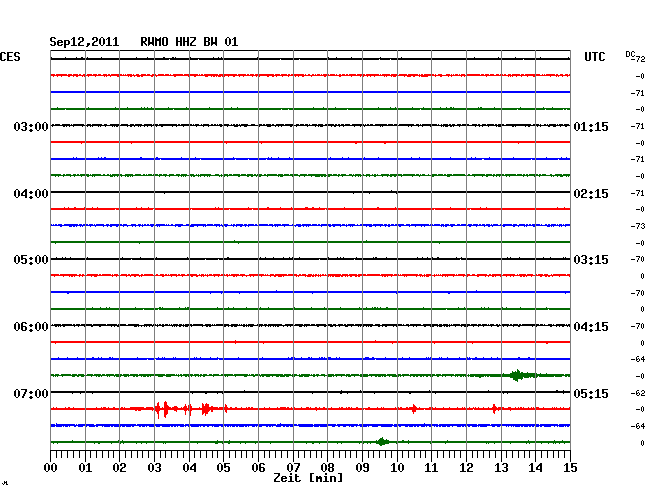This screenshot has width=650, height=494.
Task: Select the 07:00 local time label
Action: (31, 393)
